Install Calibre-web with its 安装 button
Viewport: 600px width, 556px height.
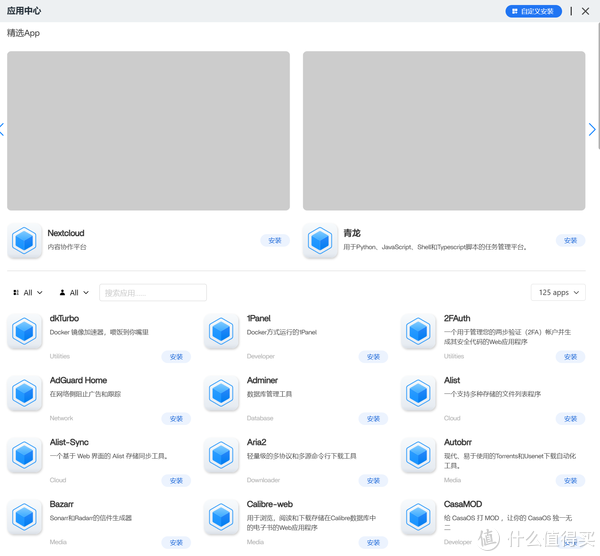coord(373,543)
